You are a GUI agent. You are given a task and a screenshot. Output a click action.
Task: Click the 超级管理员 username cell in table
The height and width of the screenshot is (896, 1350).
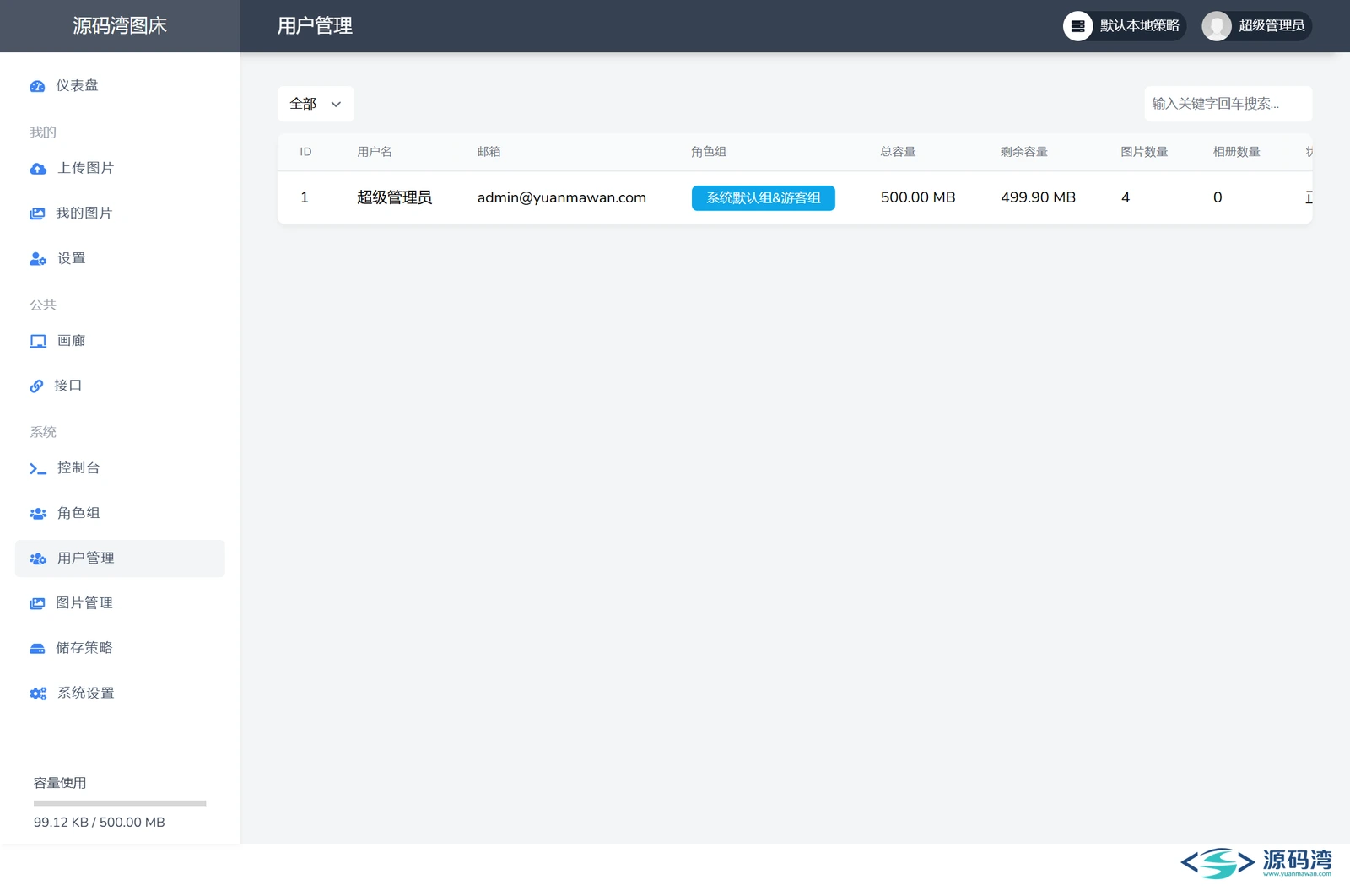pyautogui.click(x=394, y=197)
